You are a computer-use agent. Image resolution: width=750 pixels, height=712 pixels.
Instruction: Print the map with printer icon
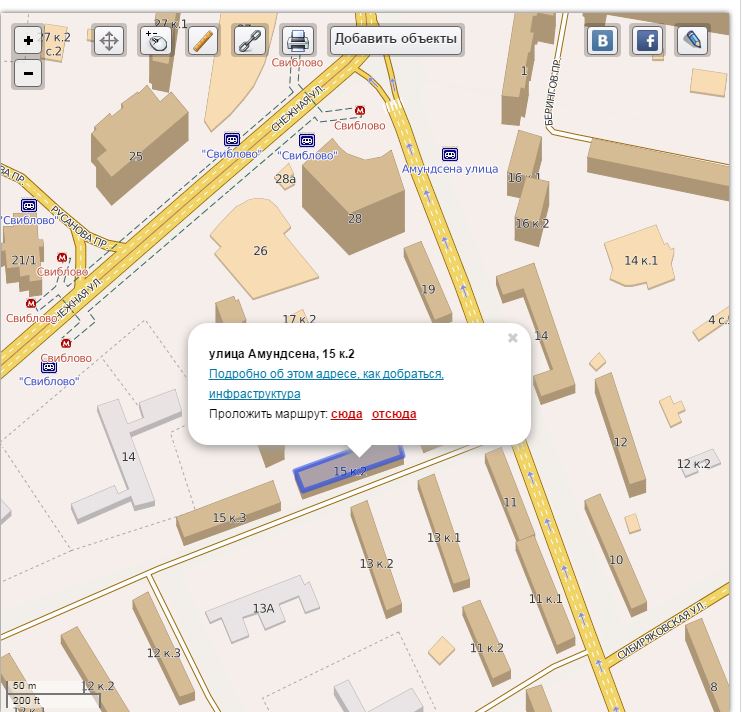[x=298, y=40]
